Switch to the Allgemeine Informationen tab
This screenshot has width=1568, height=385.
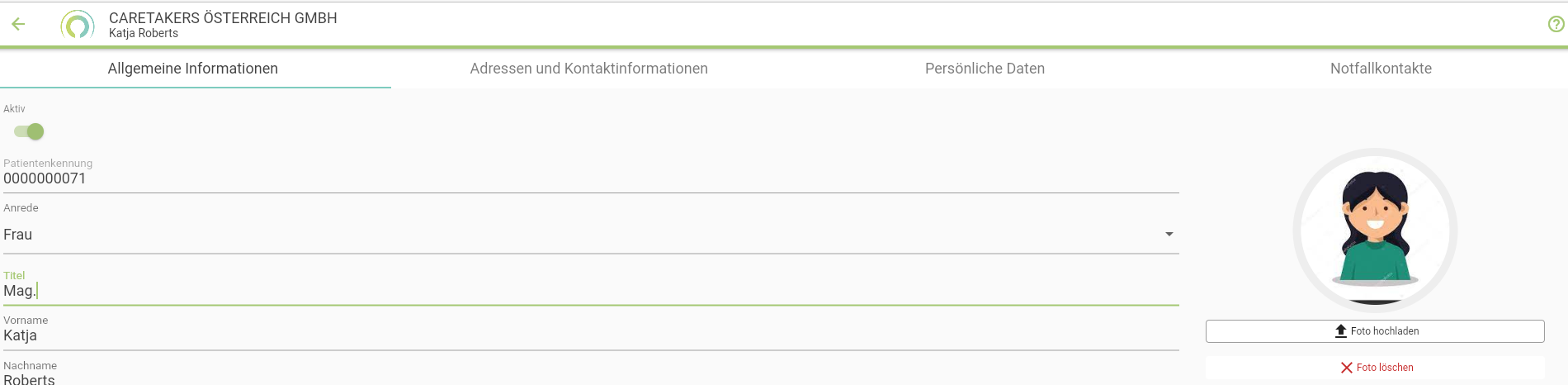click(193, 69)
